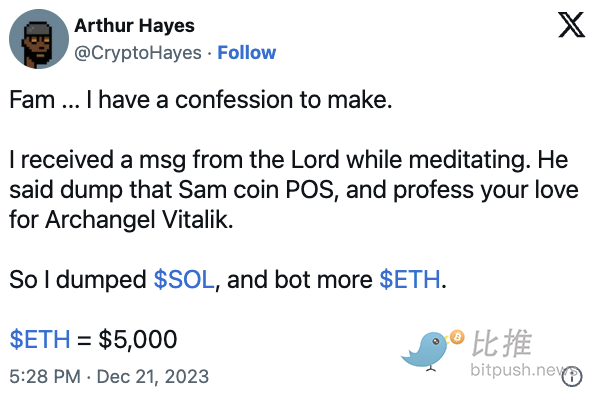The height and width of the screenshot is (397, 598).
Task: Click the tweet info circle icon
Action: [x=572, y=377]
